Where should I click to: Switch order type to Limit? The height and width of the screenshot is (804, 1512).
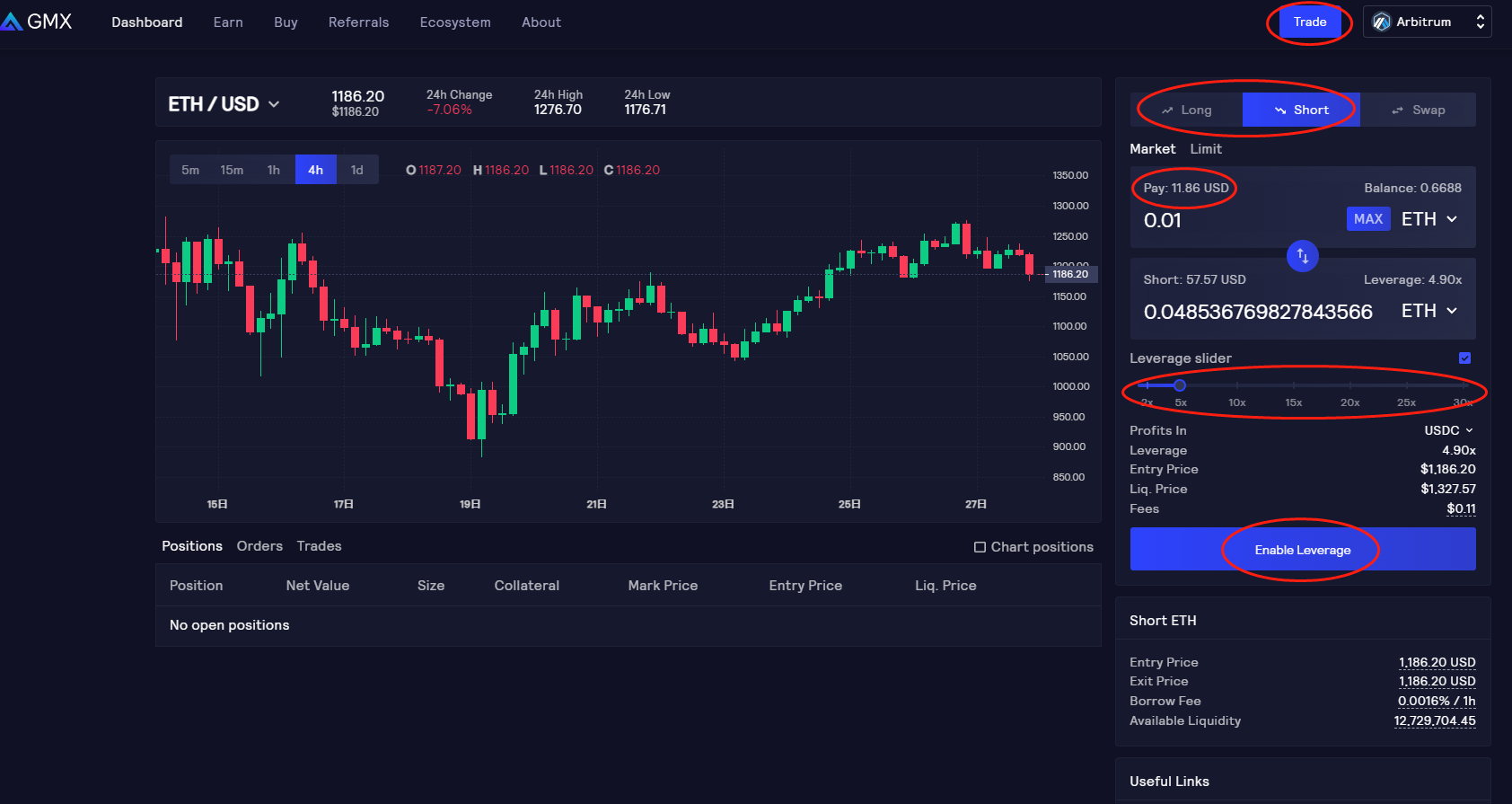pyautogui.click(x=1205, y=149)
